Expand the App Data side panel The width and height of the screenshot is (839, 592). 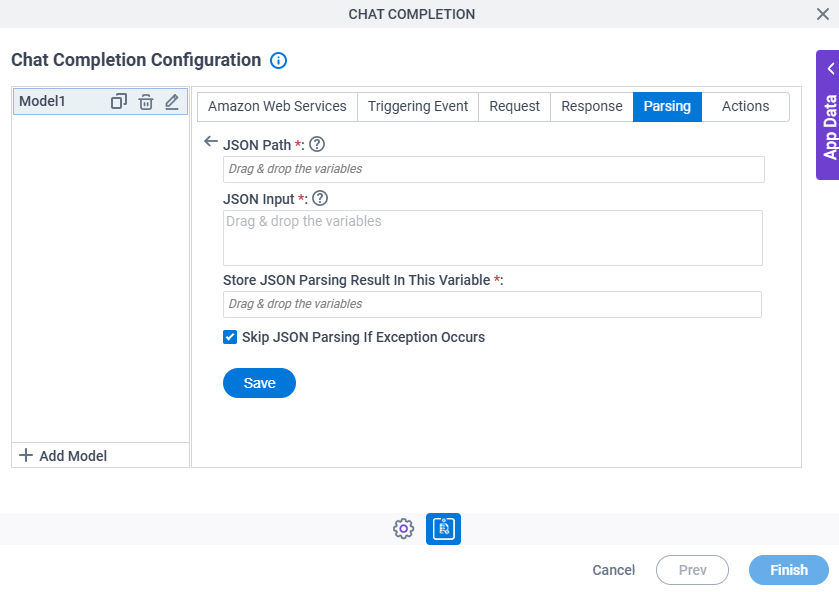828,115
